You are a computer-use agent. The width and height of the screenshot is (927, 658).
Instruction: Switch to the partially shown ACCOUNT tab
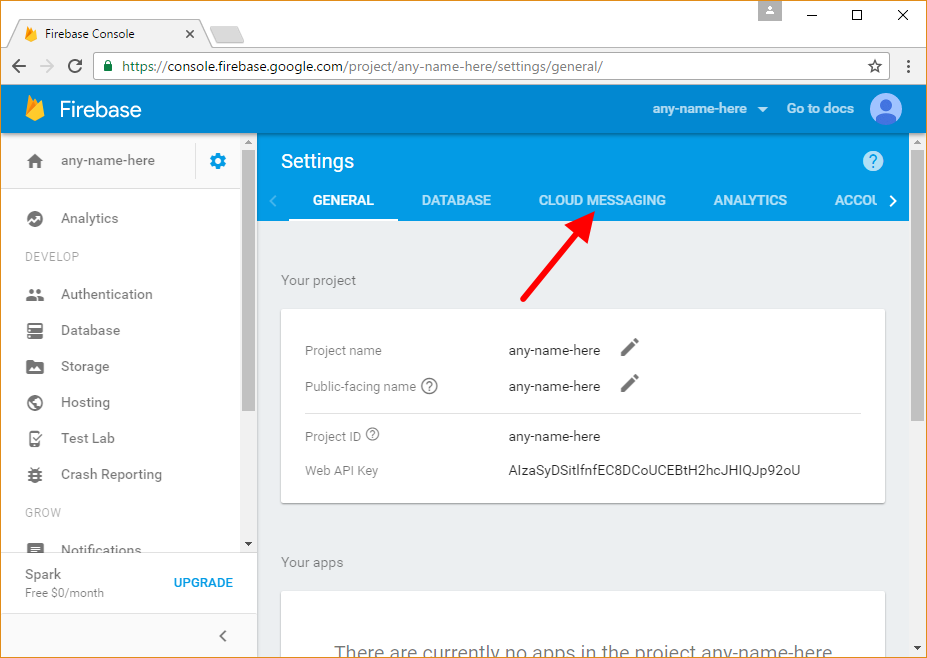855,200
